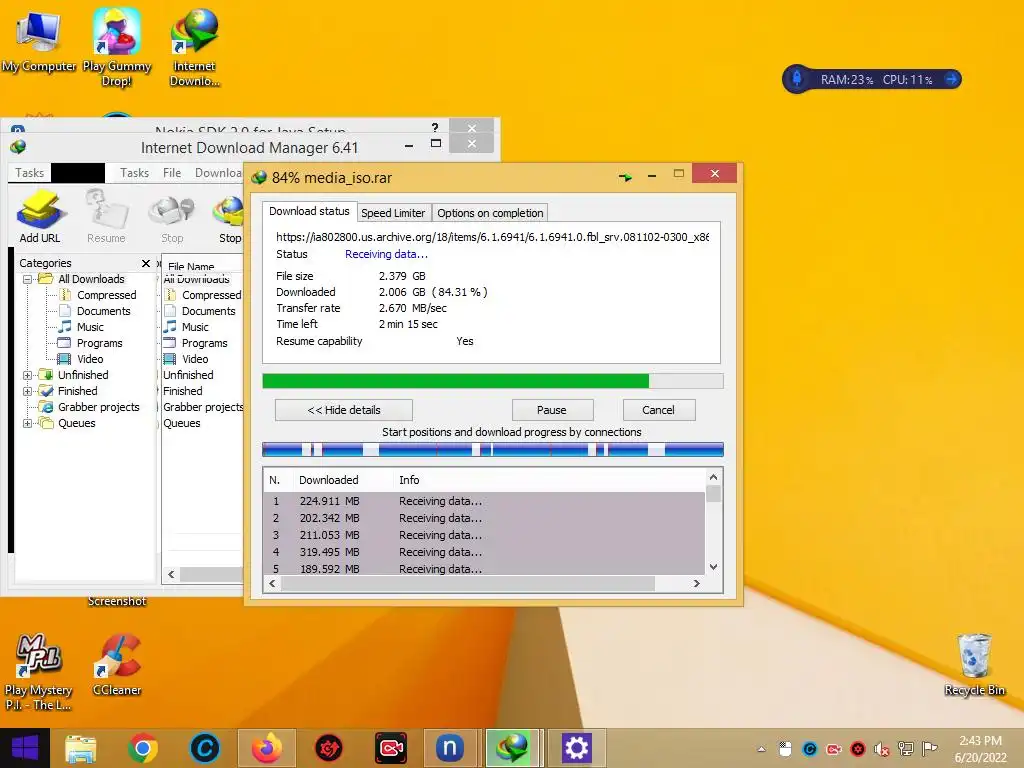Select Internet Download Manager desktop shortcut

195,48
